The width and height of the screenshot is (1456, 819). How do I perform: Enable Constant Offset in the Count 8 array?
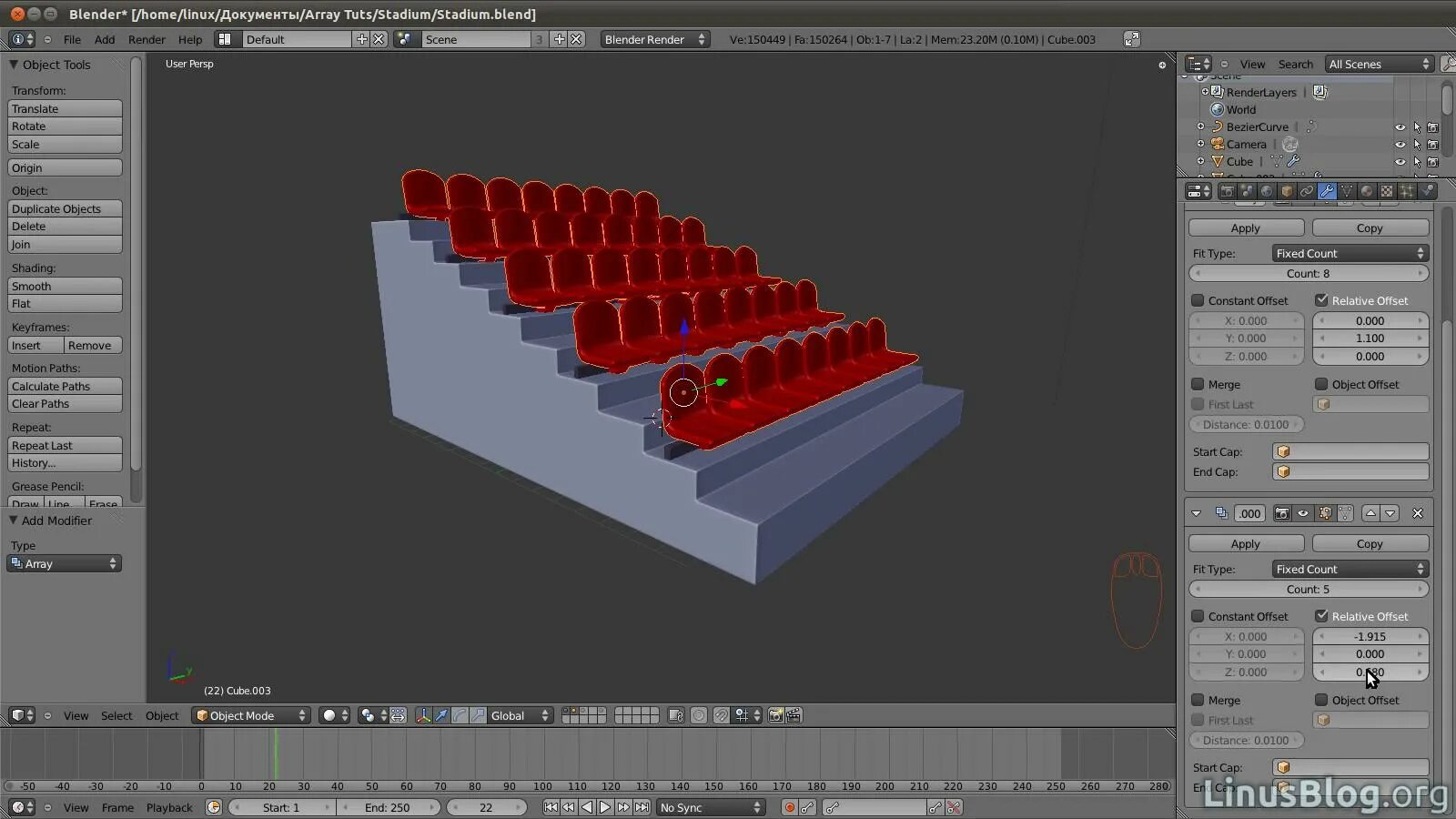pos(1198,300)
